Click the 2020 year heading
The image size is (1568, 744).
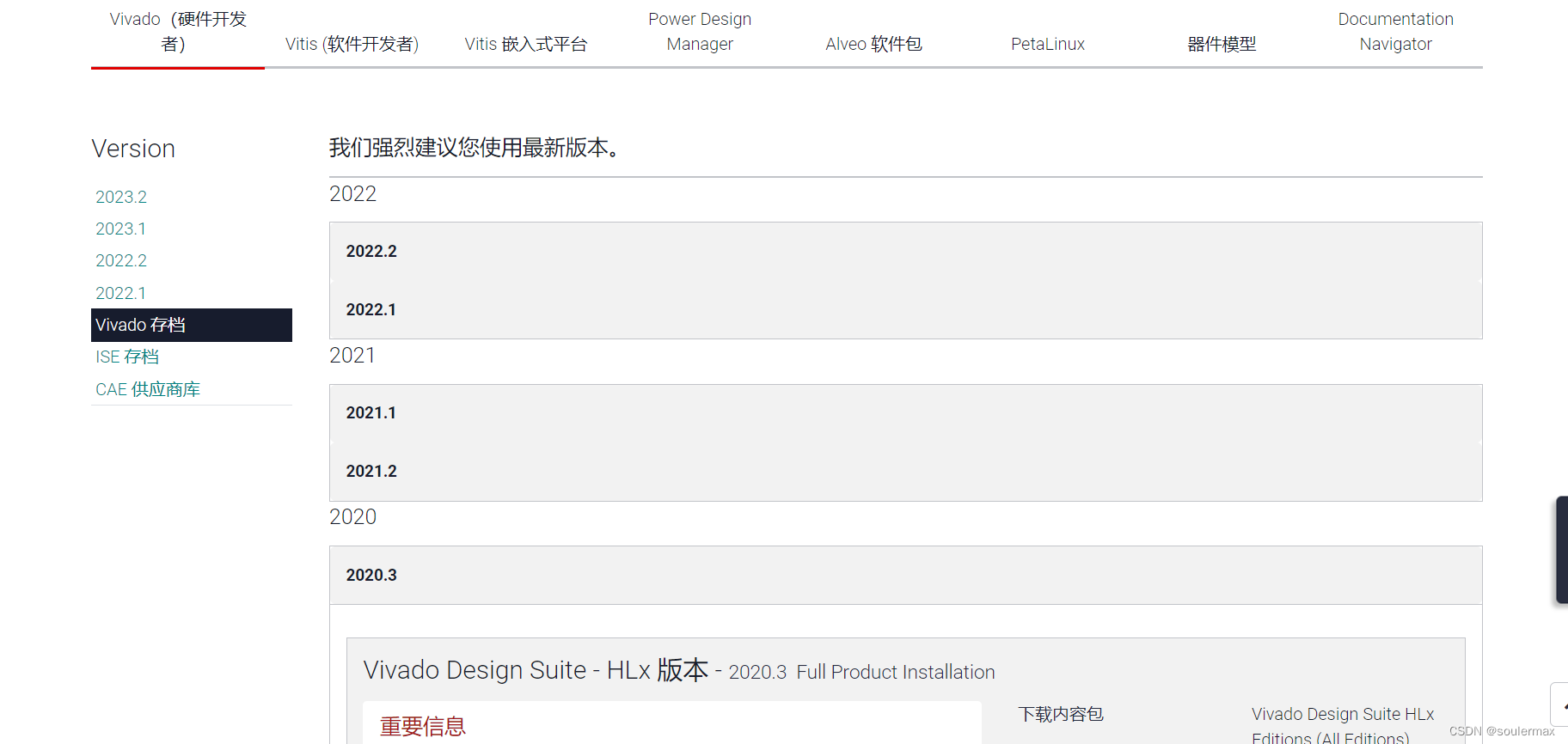352,516
